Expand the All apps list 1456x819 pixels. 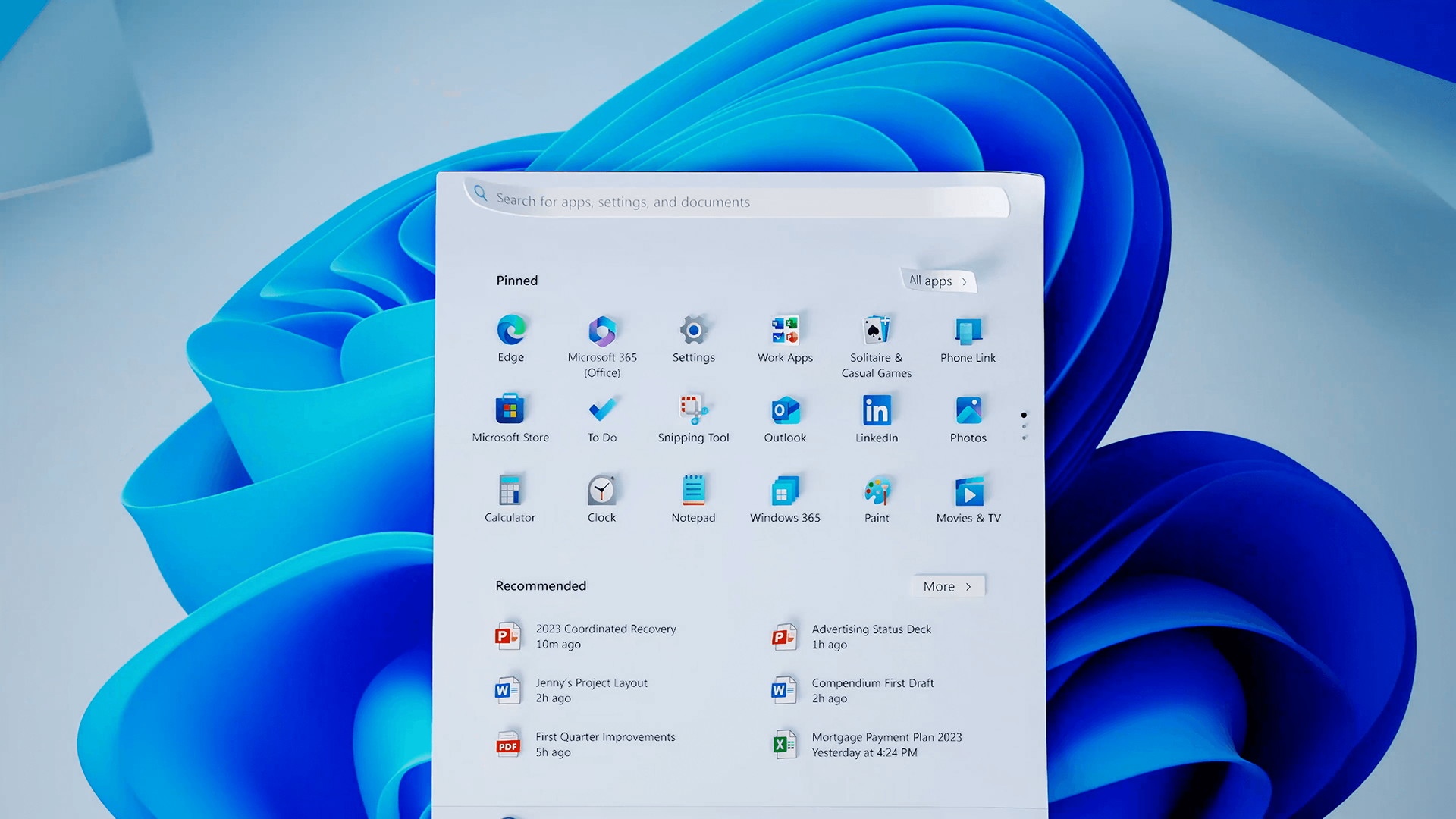938,281
